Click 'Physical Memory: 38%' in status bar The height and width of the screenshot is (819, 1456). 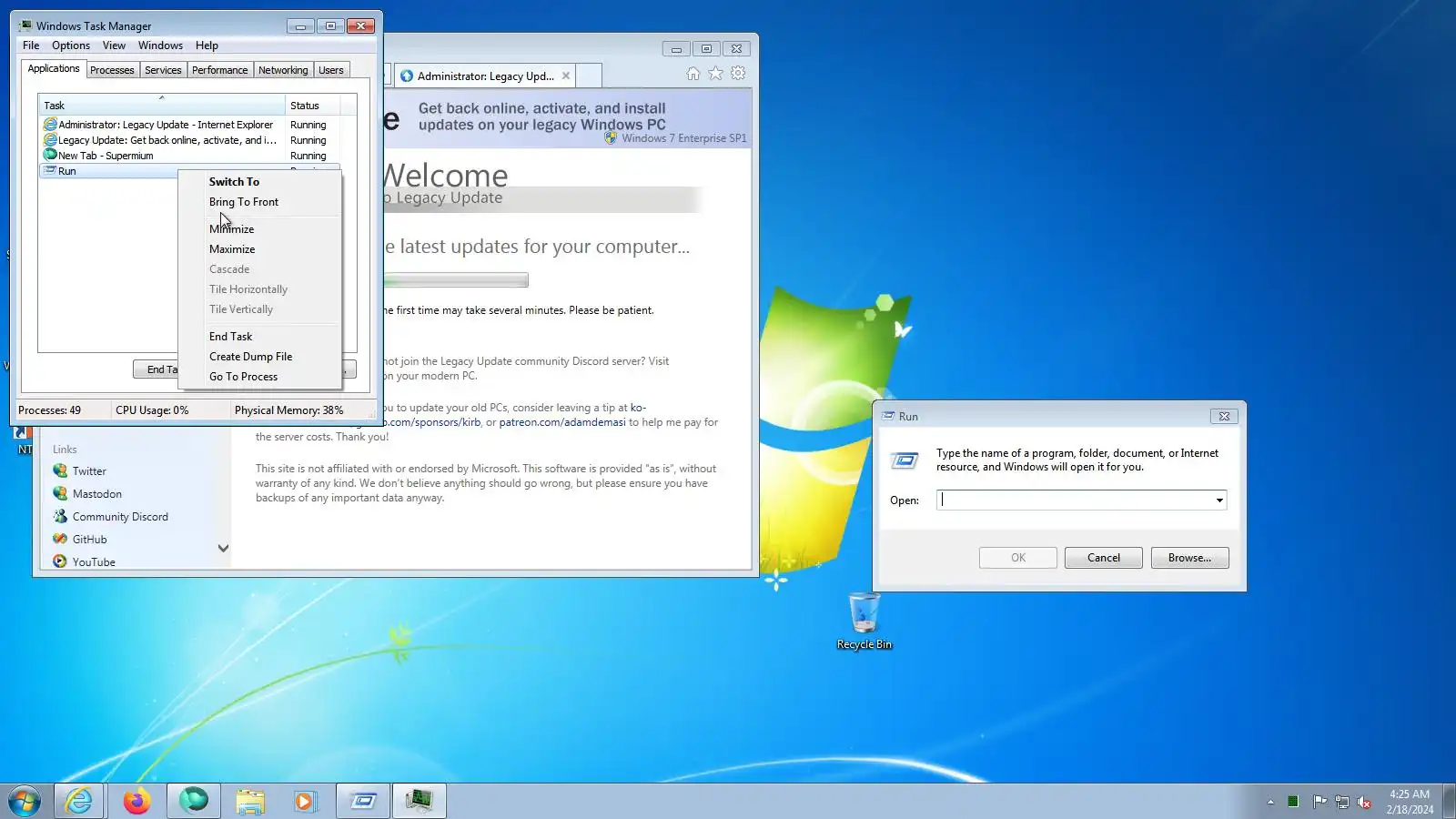pyautogui.click(x=289, y=410)
